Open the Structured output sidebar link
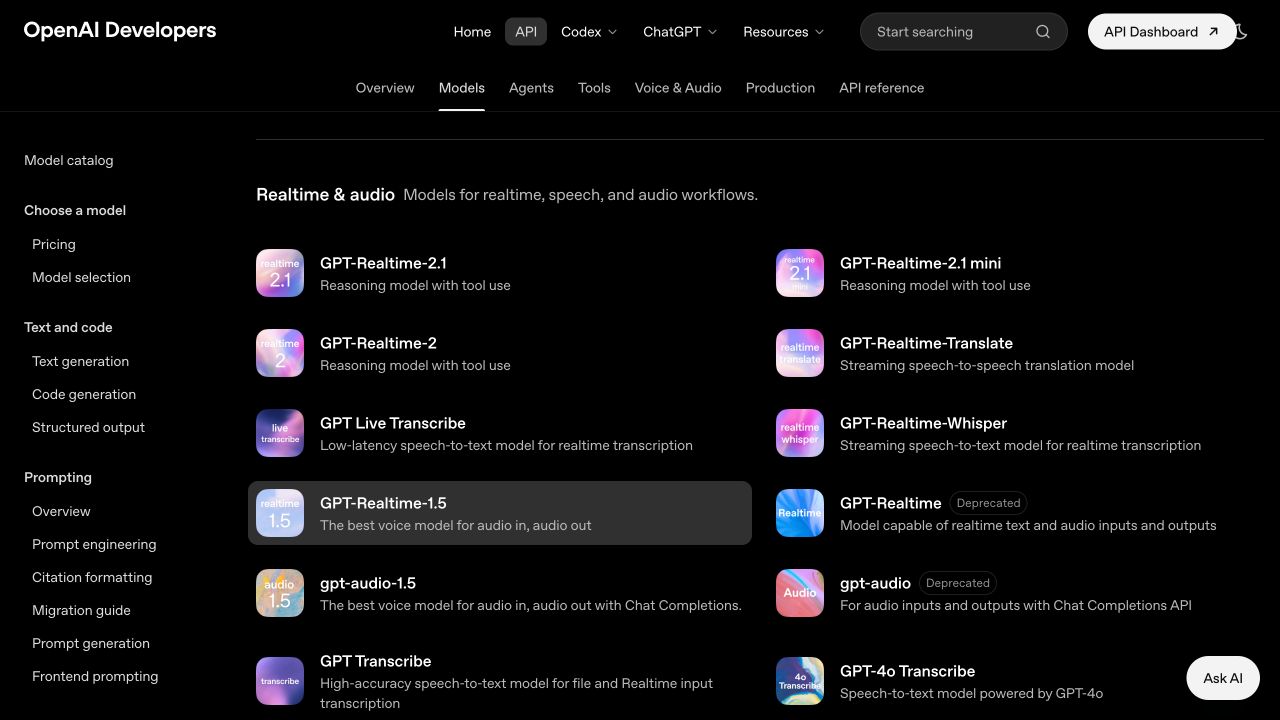 pos(89,427)
